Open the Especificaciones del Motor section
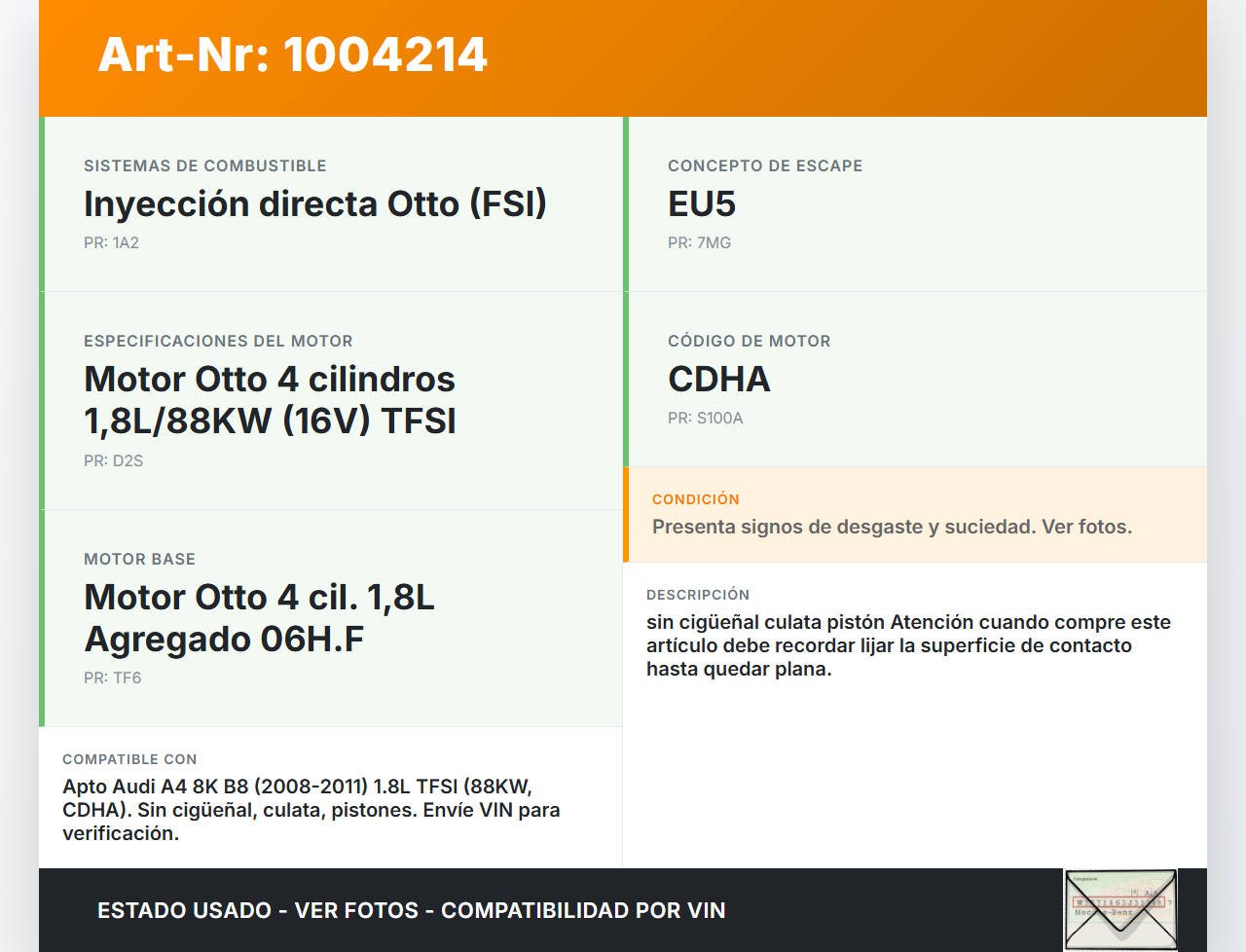This screenshot has height=952, width=1246. [218, 341]
